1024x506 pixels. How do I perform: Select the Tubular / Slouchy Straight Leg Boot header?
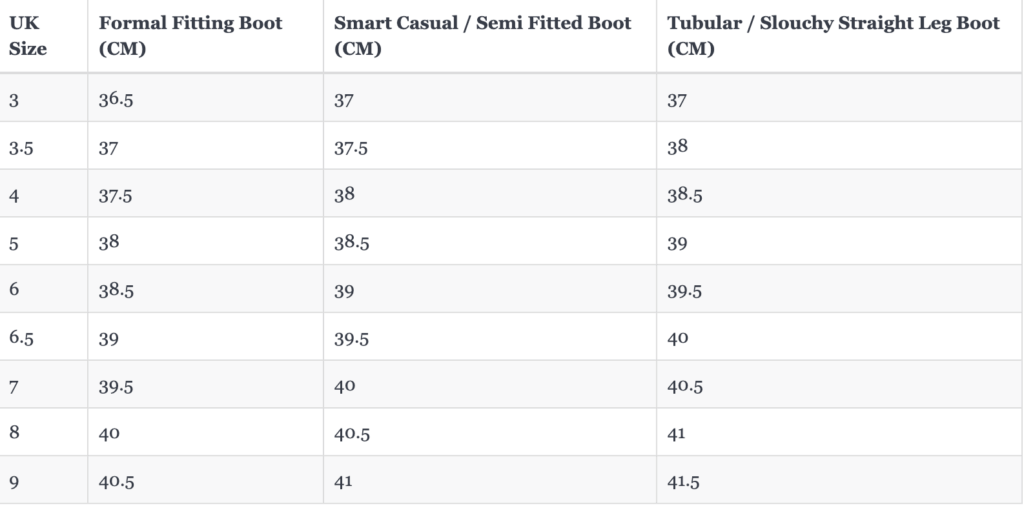[x=833, y=36]
